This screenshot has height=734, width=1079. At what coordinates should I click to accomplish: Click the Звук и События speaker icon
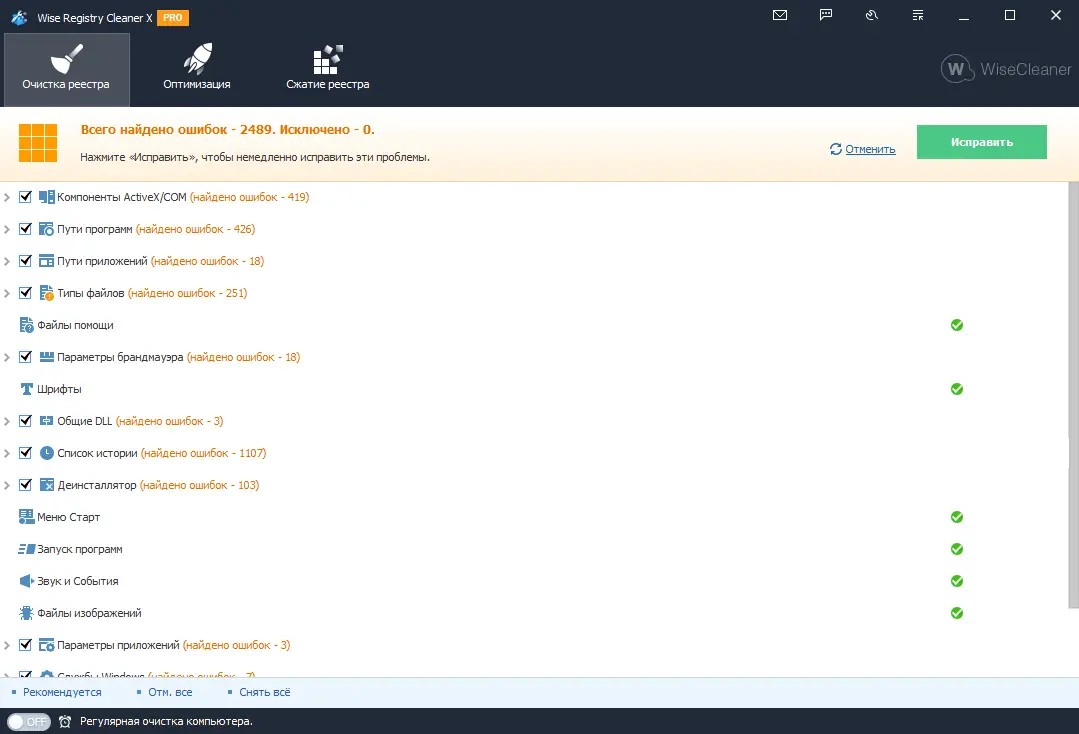[26, 581]
